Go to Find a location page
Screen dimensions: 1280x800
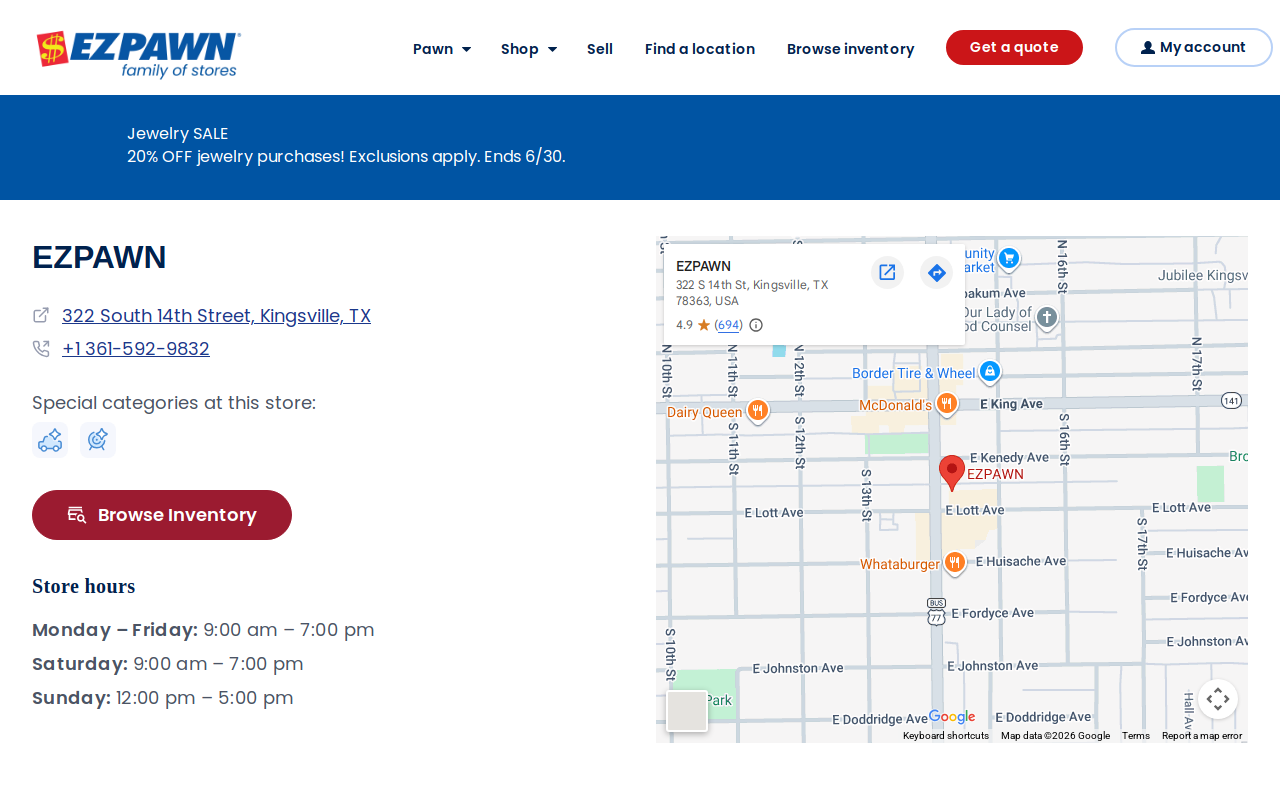pyautogui.click(x=700, y=49)
